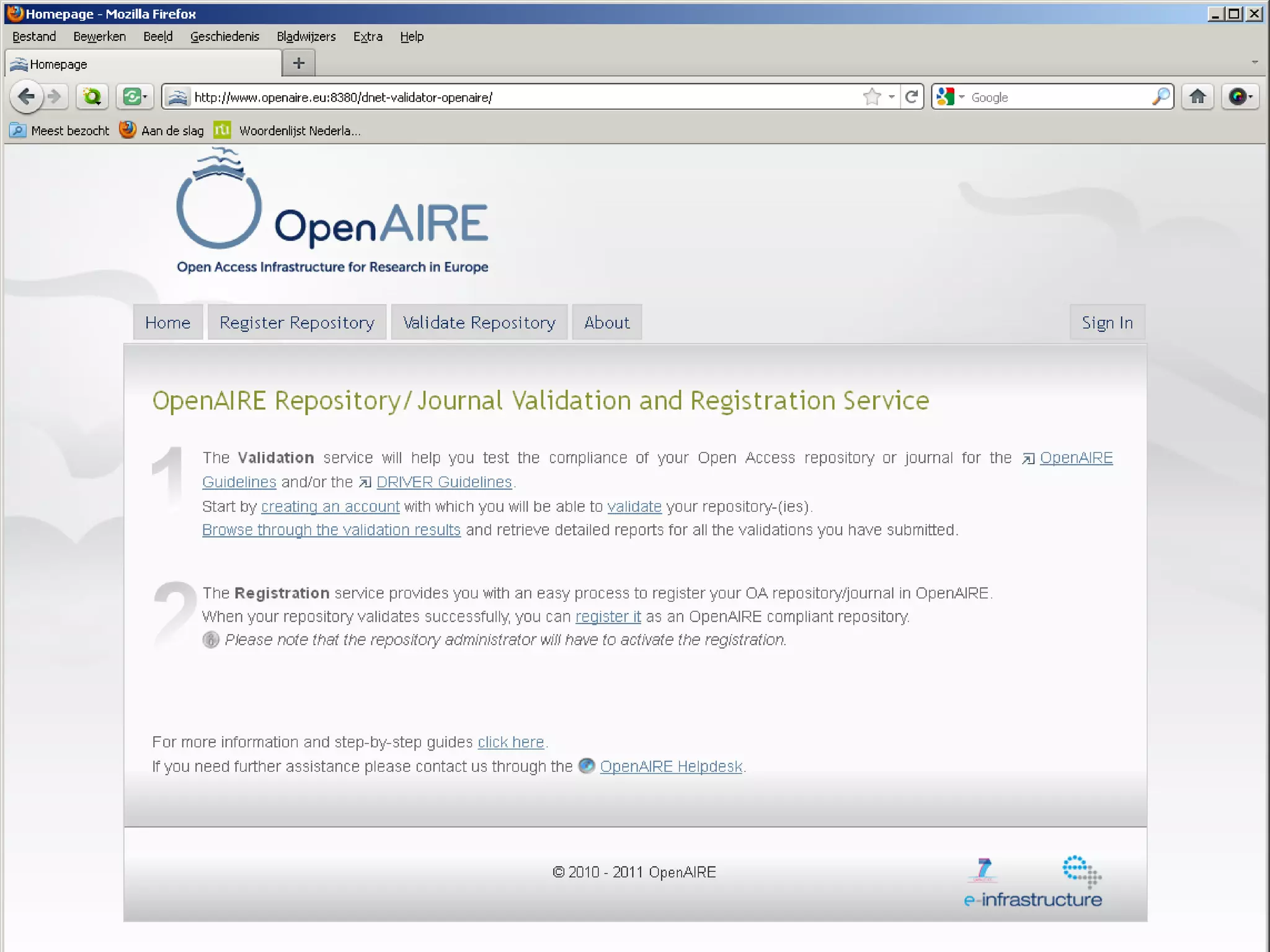
Task: Open the About navigation tab
Action: click(x=606, y=322)
